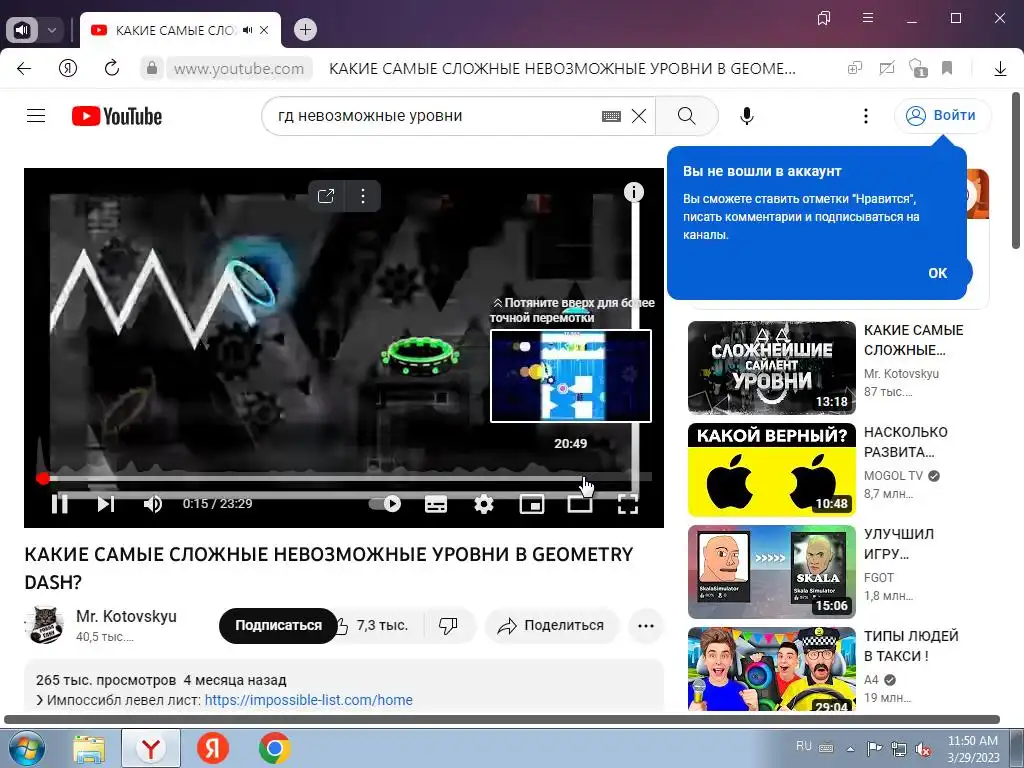This screenshot has width=1024, height=768.
Task: Open the video overlay three-dot options
Action: click(363, 195)
